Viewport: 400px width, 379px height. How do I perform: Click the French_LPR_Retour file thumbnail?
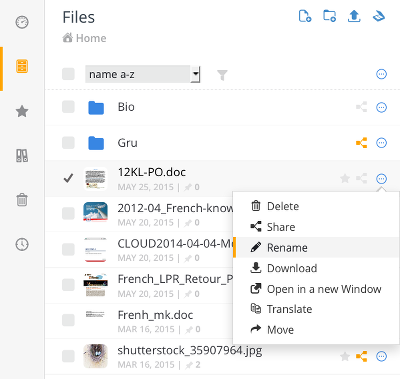(x=95, y=285)
